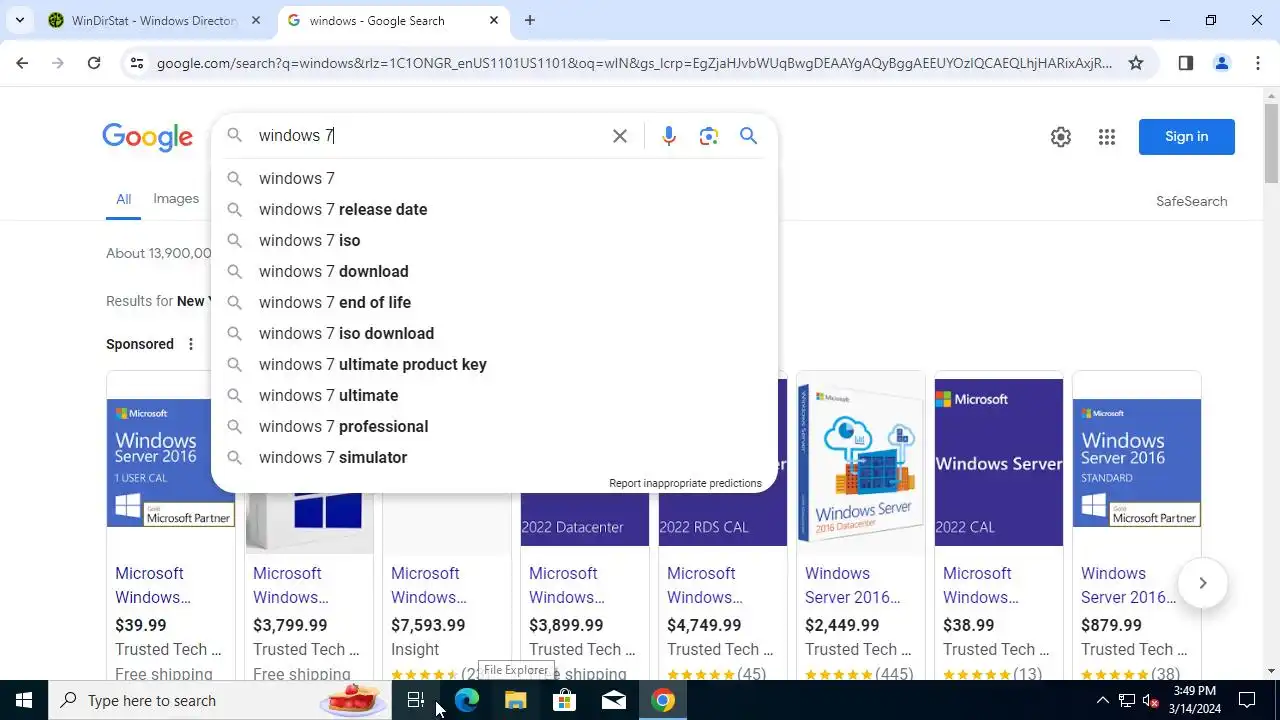Click the Sign in button
The height and width of the screenshot is (720, 1280).
click(1186, 137)
